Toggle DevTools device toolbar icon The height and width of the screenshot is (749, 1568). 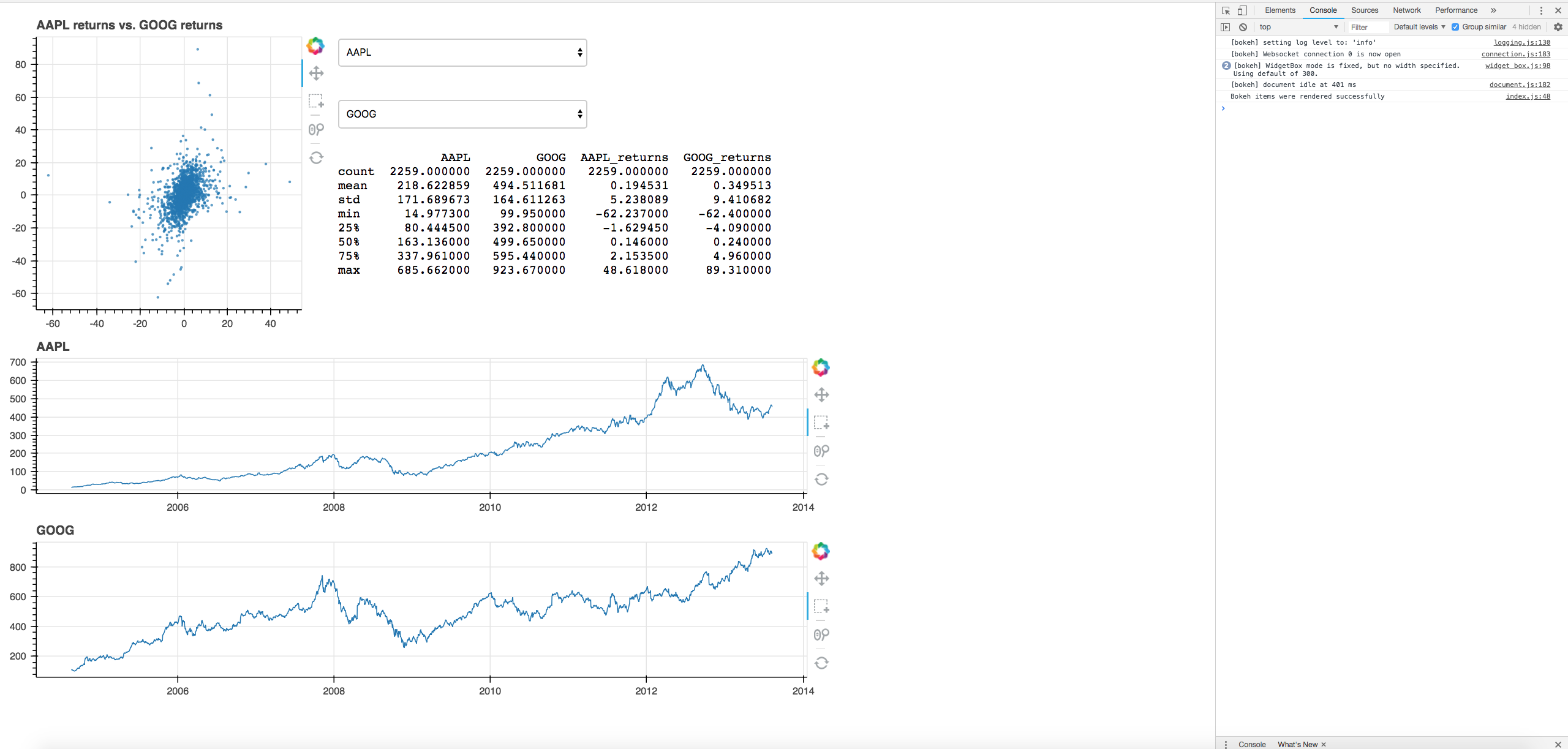[x=1242, y=10]
